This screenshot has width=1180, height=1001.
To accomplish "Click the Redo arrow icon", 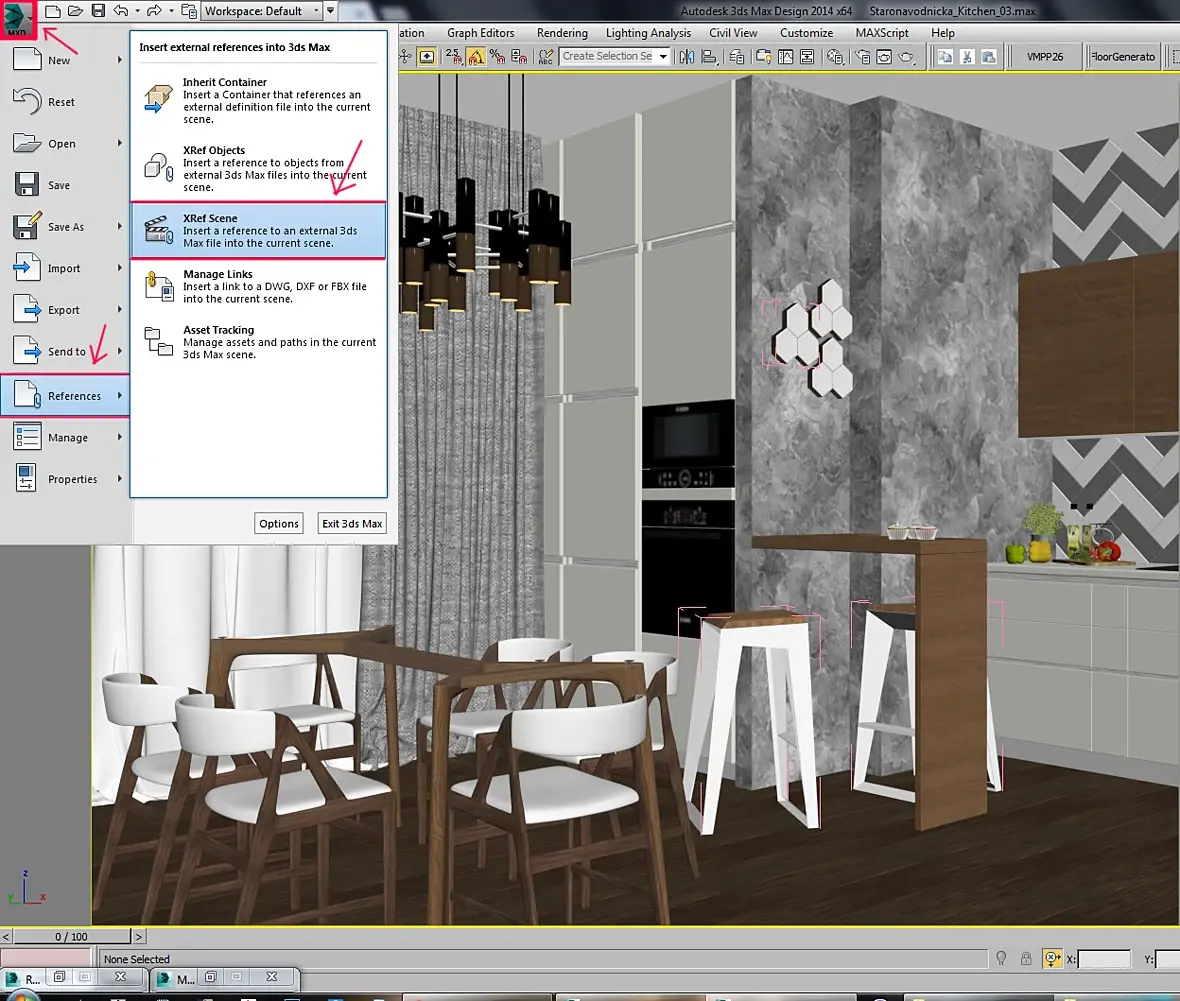I will 154,11.
